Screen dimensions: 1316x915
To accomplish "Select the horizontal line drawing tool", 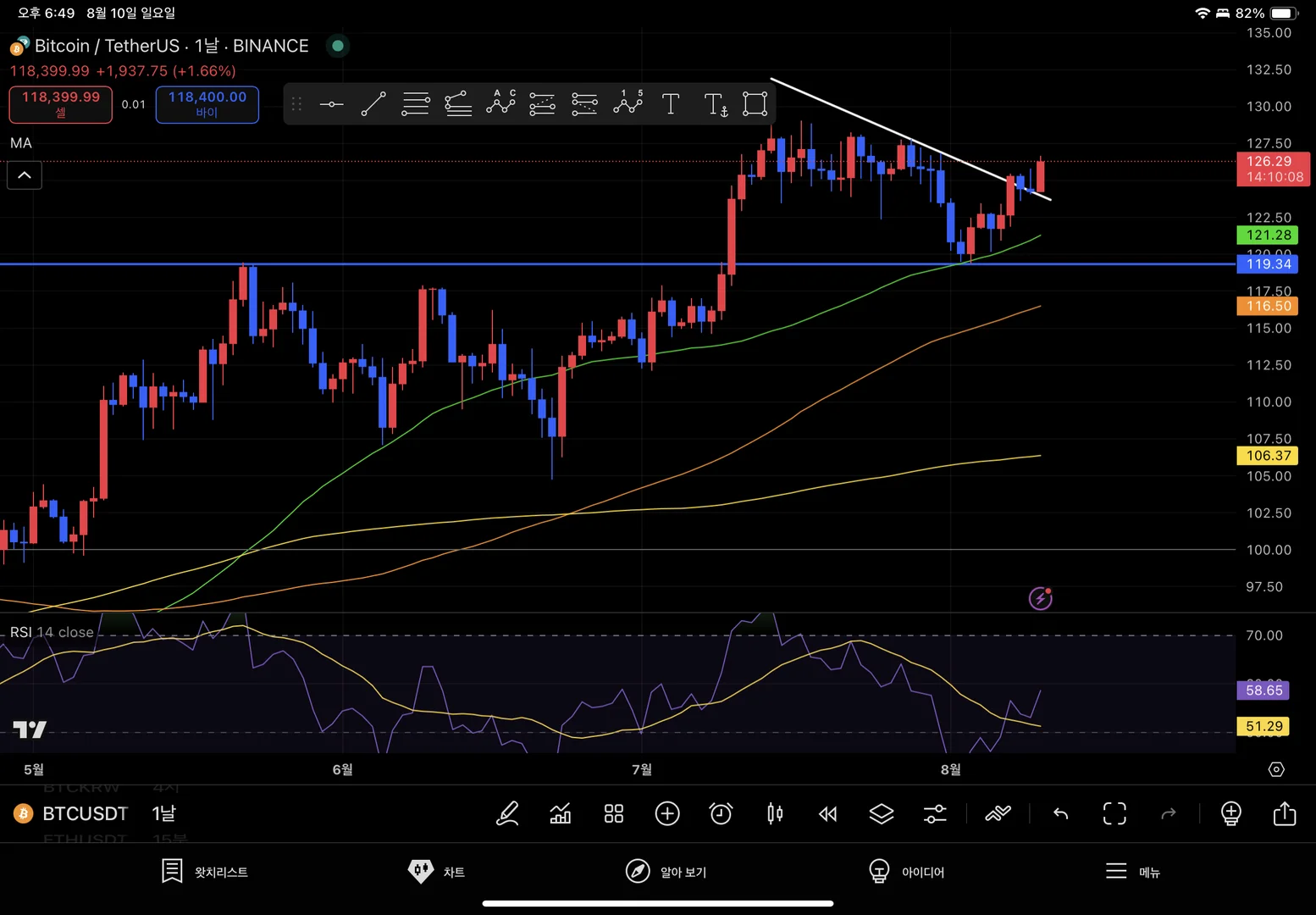I will pos(331,104).
